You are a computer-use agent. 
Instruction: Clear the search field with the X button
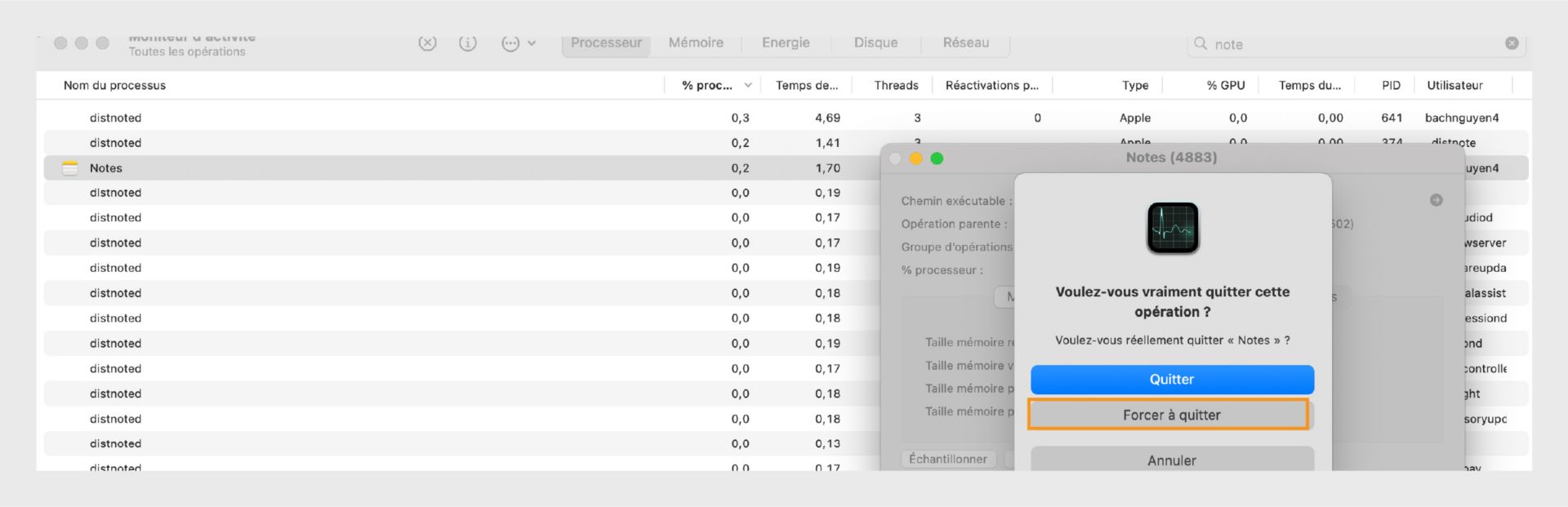[1512, 43]
